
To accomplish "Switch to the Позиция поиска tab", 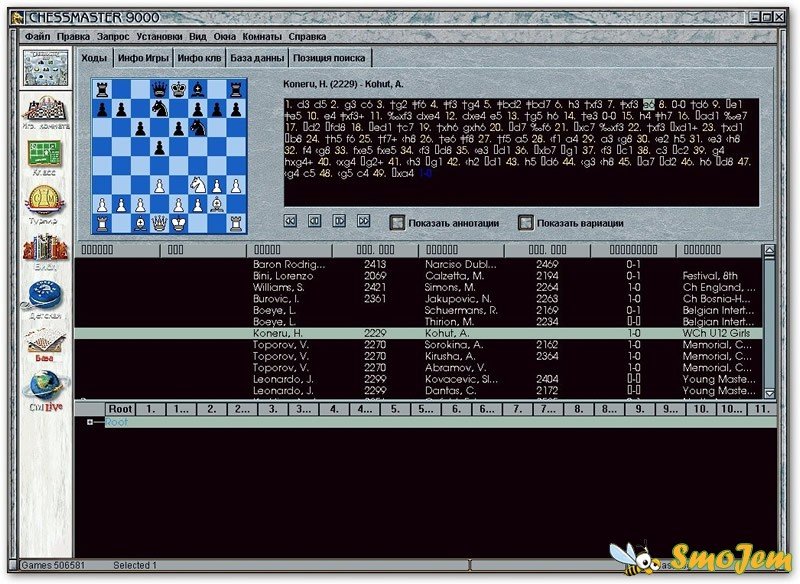I will click(x=330, y=58).
